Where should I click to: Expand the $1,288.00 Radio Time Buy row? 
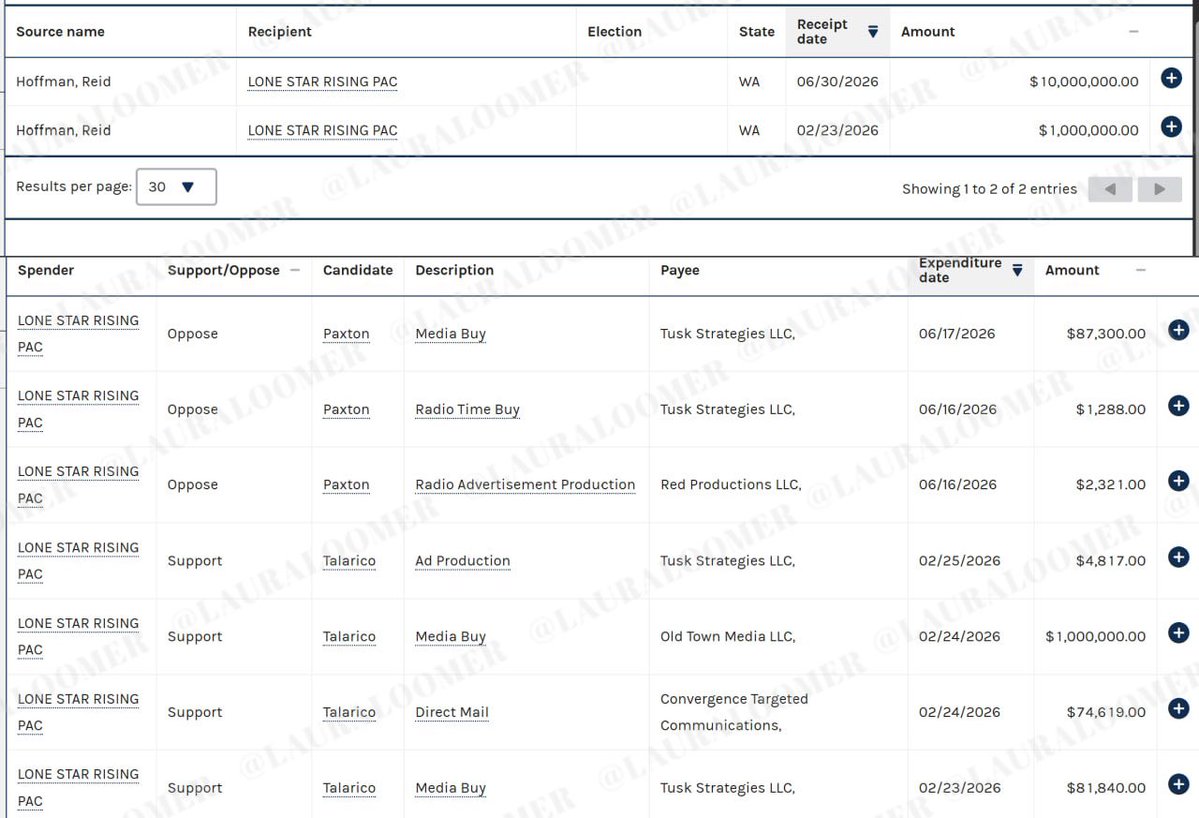pos(1178,406)
